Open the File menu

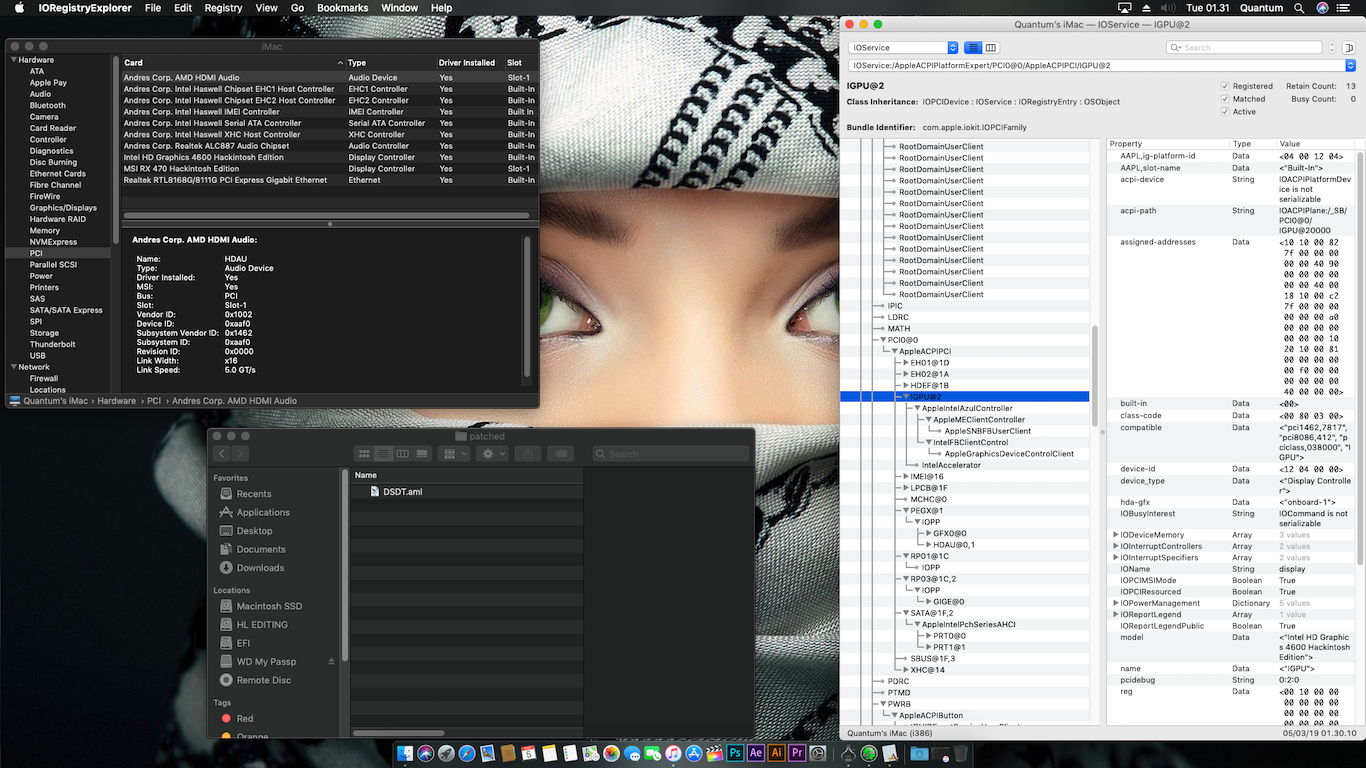153,8
